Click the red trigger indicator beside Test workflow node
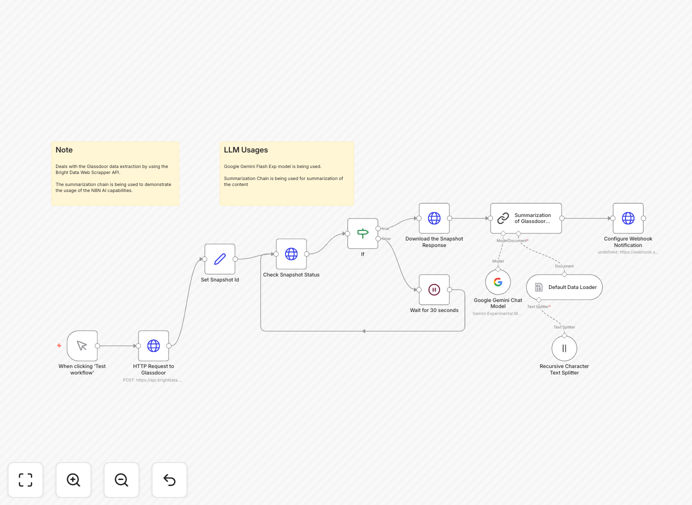The width and height of the screenshot is (692, 505). click(59, 346)
